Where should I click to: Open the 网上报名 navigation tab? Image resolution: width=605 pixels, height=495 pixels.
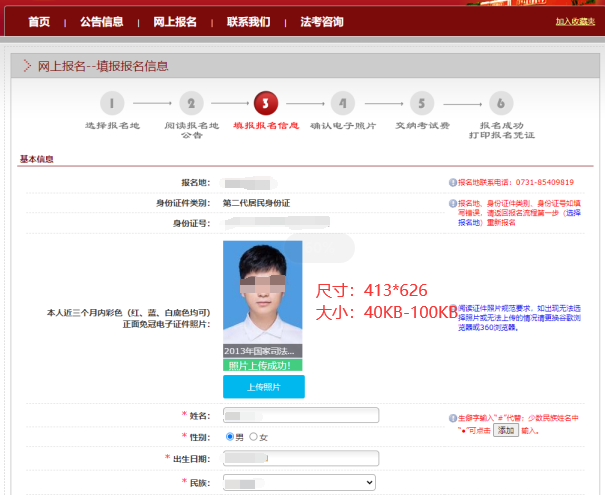(175, 21)
